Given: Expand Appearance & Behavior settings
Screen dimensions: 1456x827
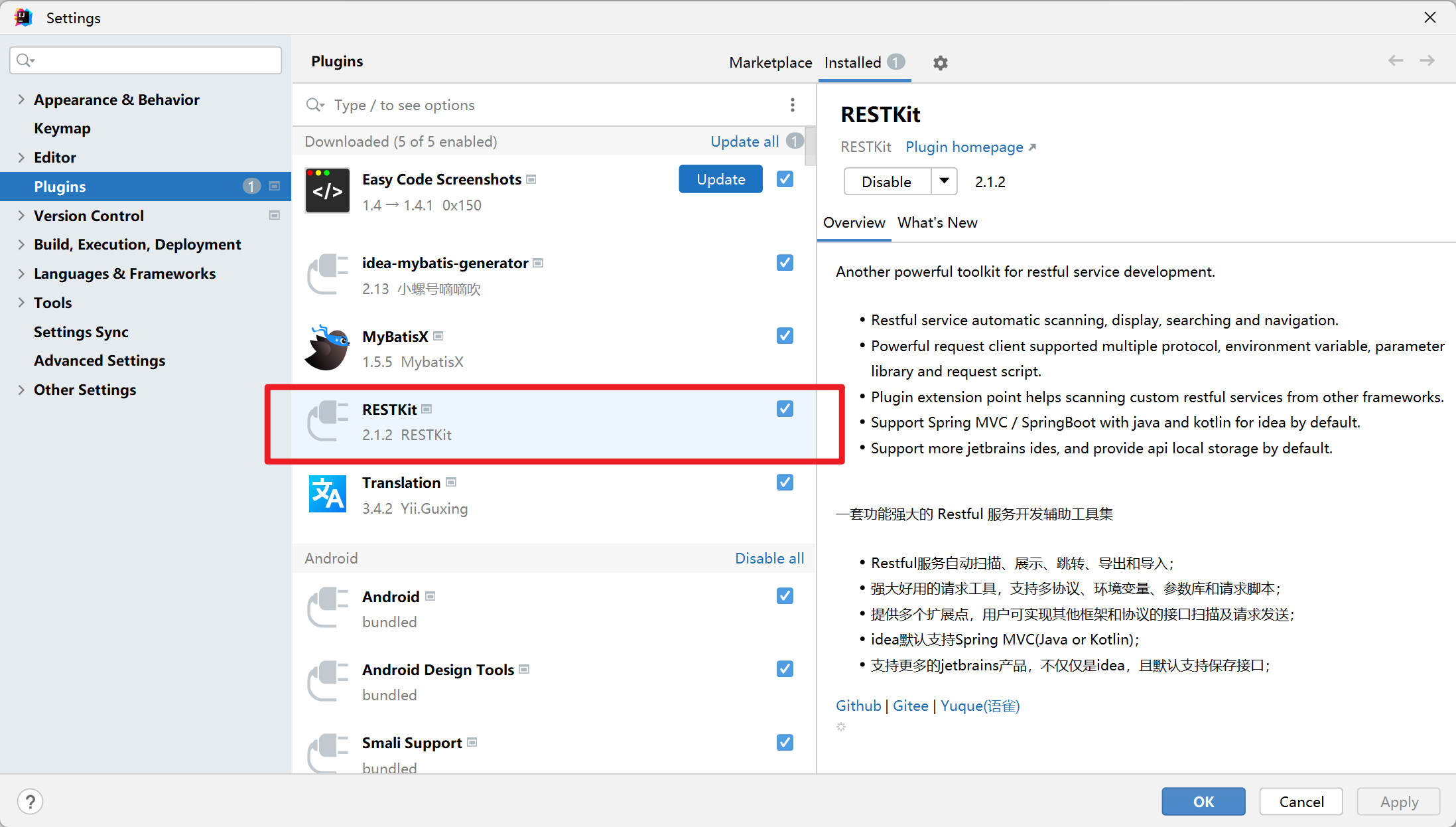Looking at the screenshot, I should pos(21,100).
